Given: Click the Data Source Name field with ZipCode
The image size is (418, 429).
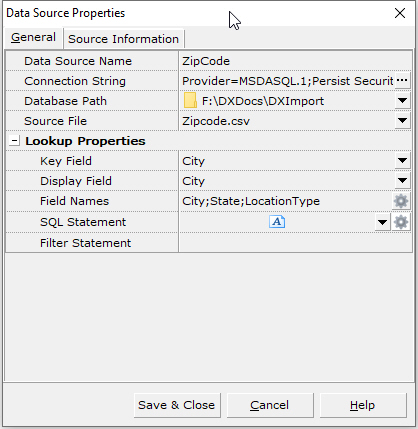Looking at the screenshot, I should (x=295, y=61).
